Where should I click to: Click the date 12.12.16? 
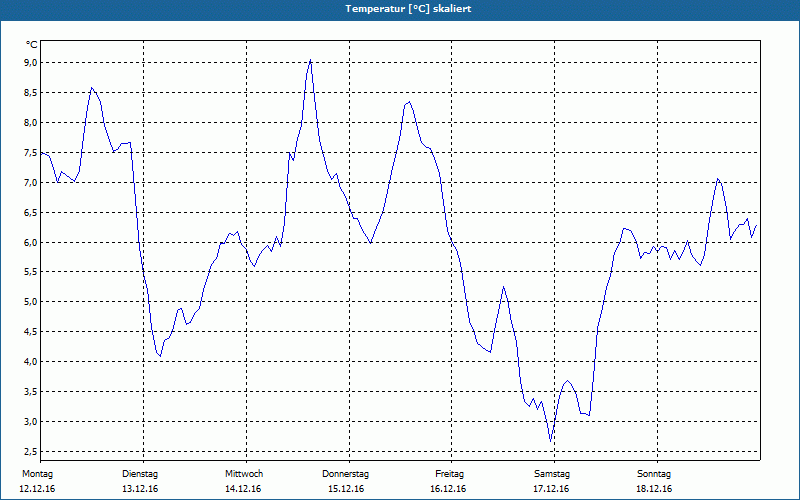point(37,489)
